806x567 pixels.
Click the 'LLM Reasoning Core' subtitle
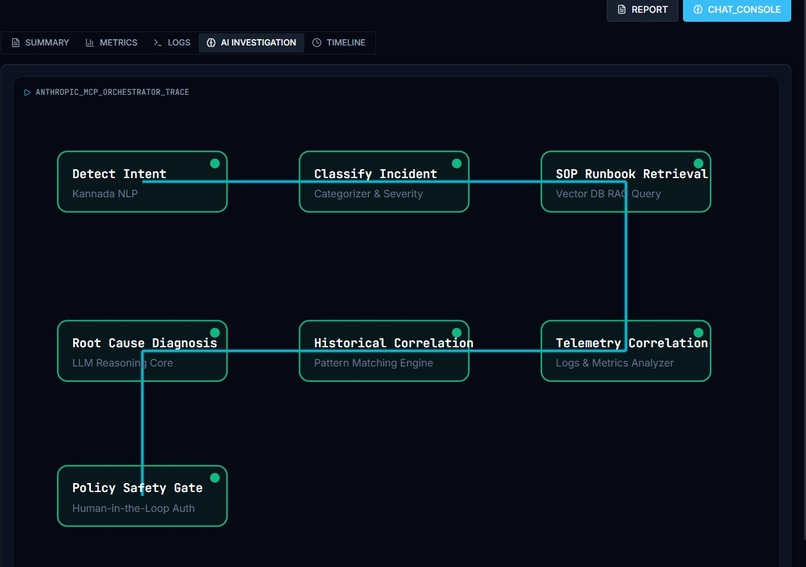[x=122, y=363]
